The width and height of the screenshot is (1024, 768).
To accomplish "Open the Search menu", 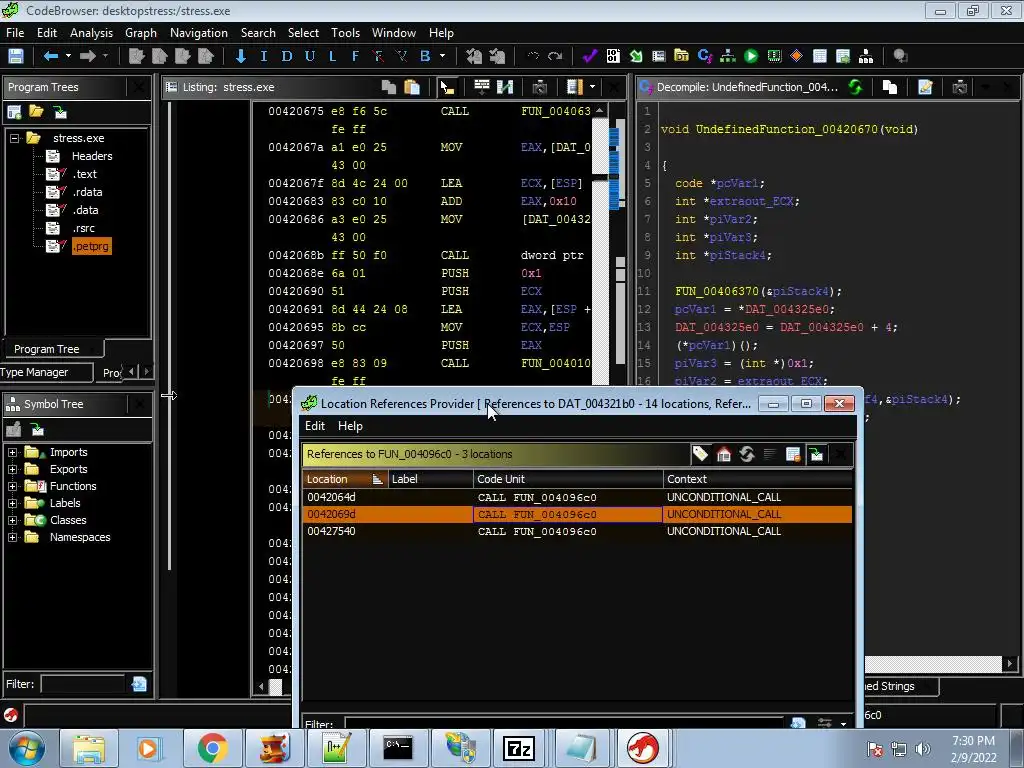I will (x=258, y=33).
